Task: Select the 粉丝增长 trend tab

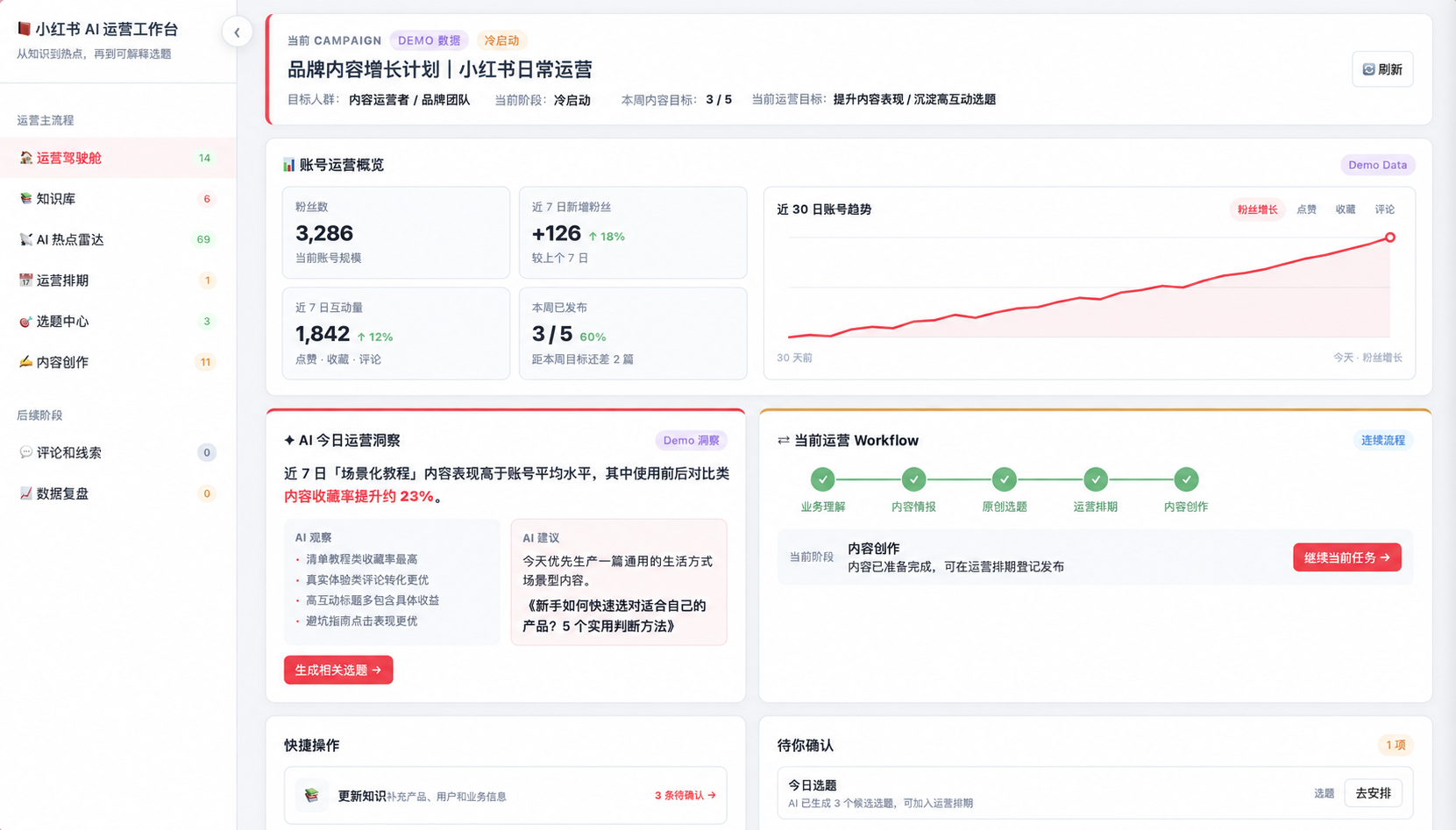Action: (x=1257, y=209)
